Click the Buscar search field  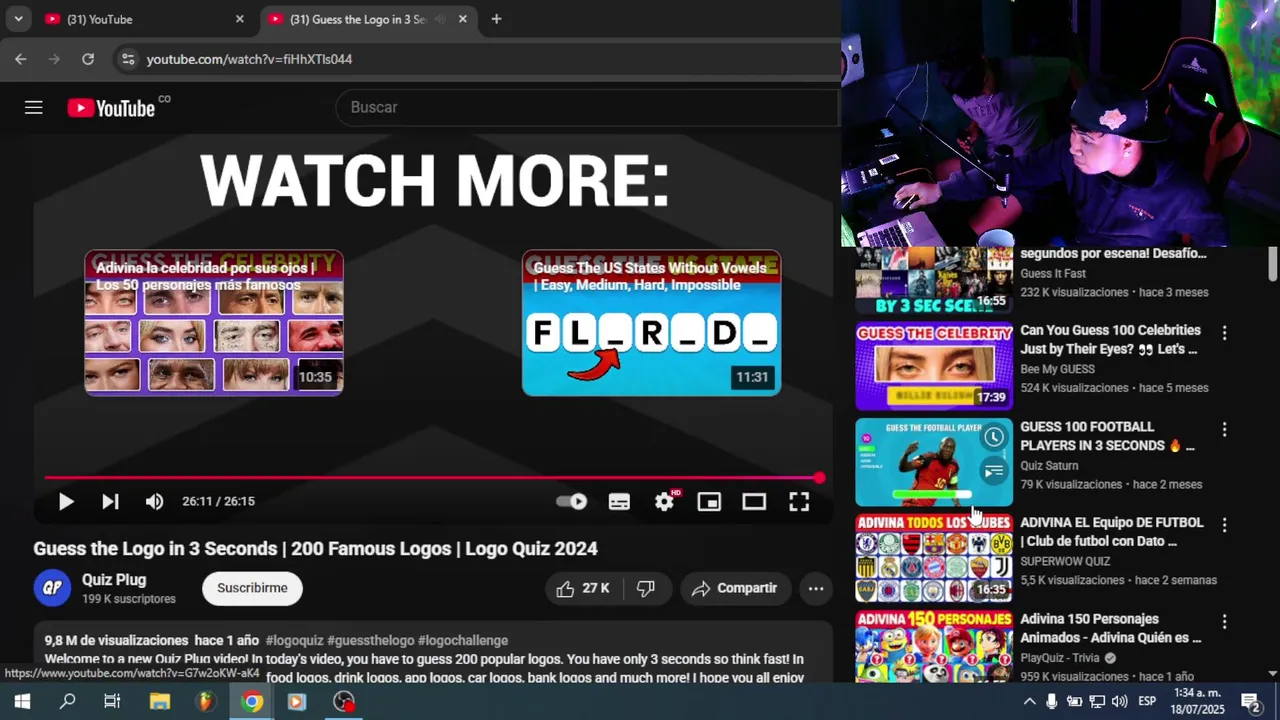tap(588, 107)
